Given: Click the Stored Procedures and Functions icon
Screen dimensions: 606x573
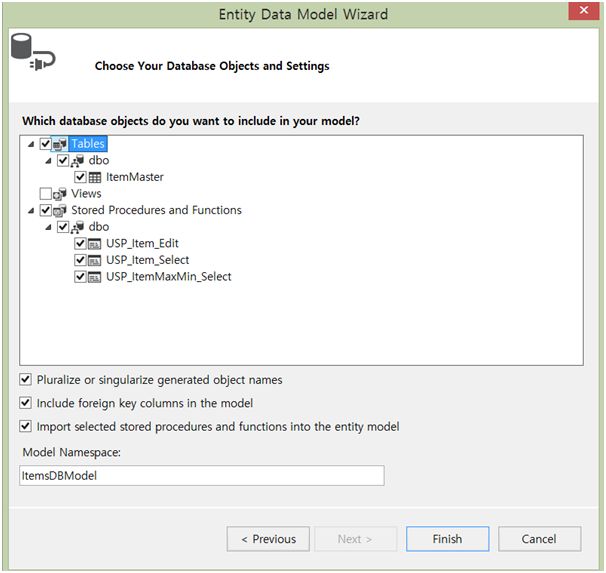Looking at the screenshot, I should tap(60, 210).
